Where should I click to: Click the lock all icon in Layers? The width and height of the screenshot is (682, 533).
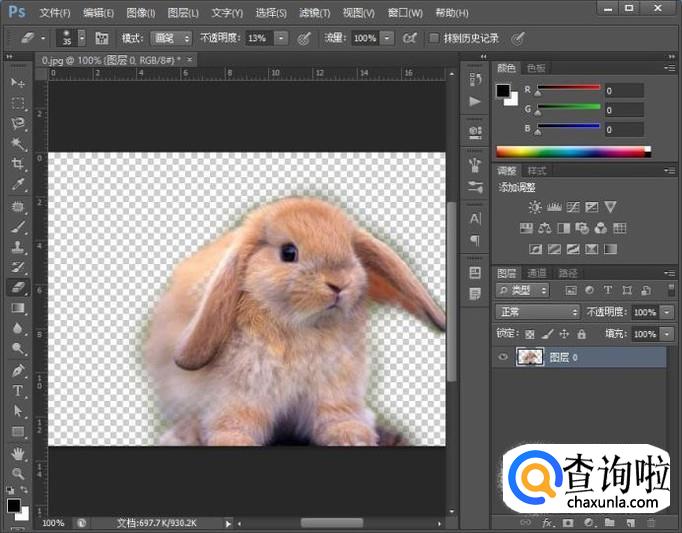[581, 334]
